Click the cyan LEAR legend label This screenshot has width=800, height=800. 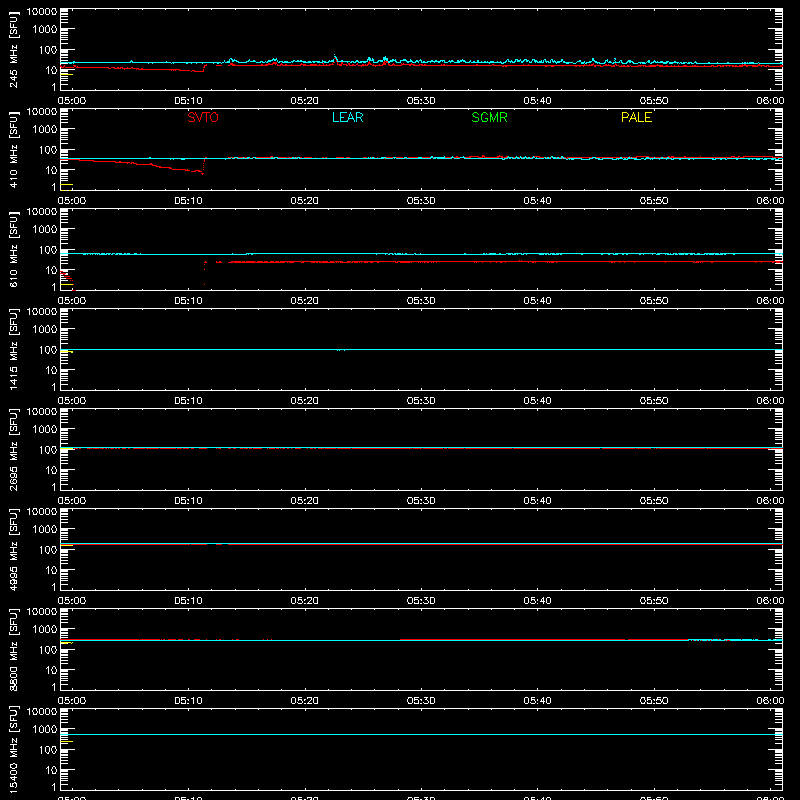pyautogui.click(x=347, y=117)
